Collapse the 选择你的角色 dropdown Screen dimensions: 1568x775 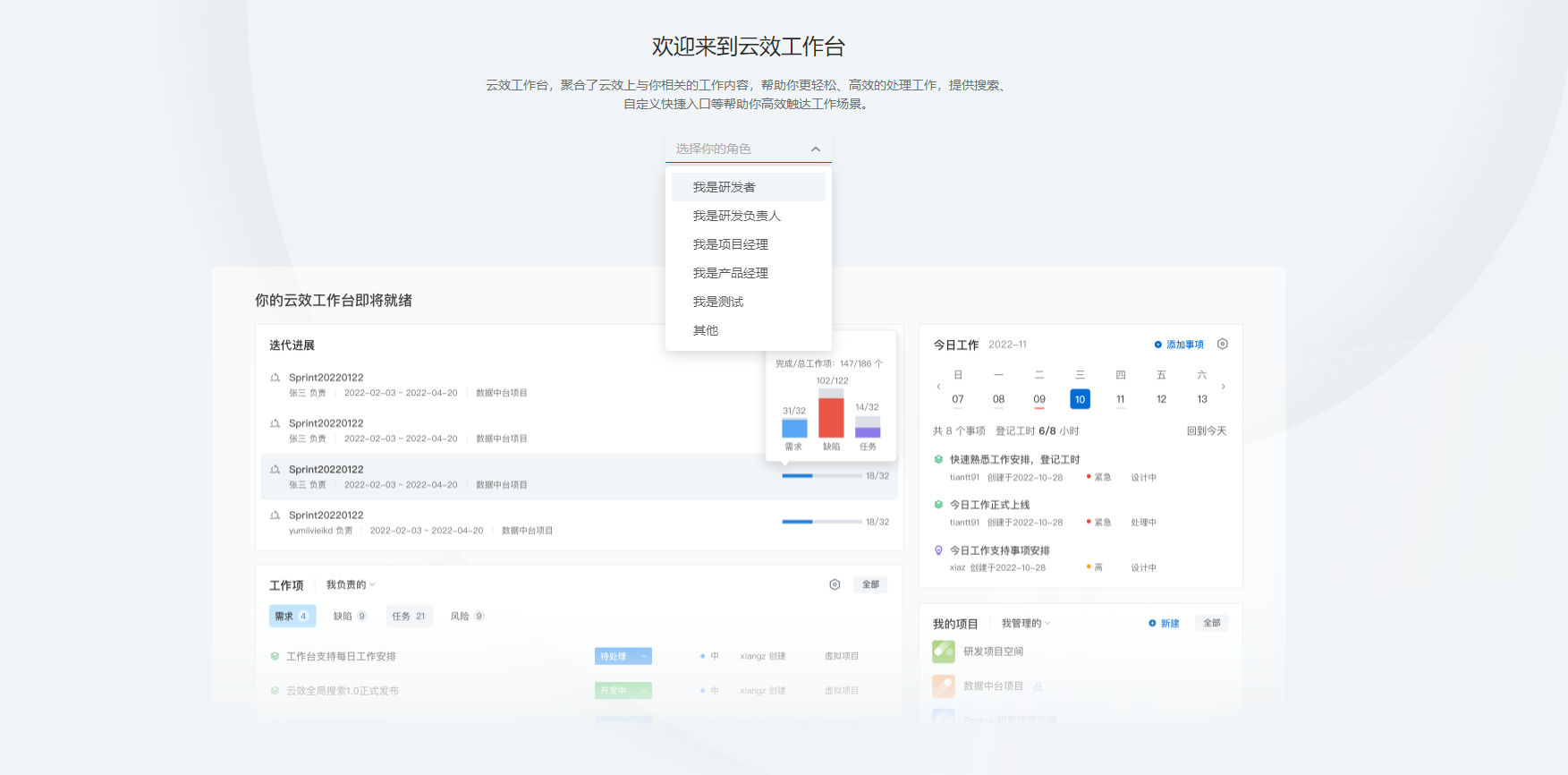click(x=748, y=149)
